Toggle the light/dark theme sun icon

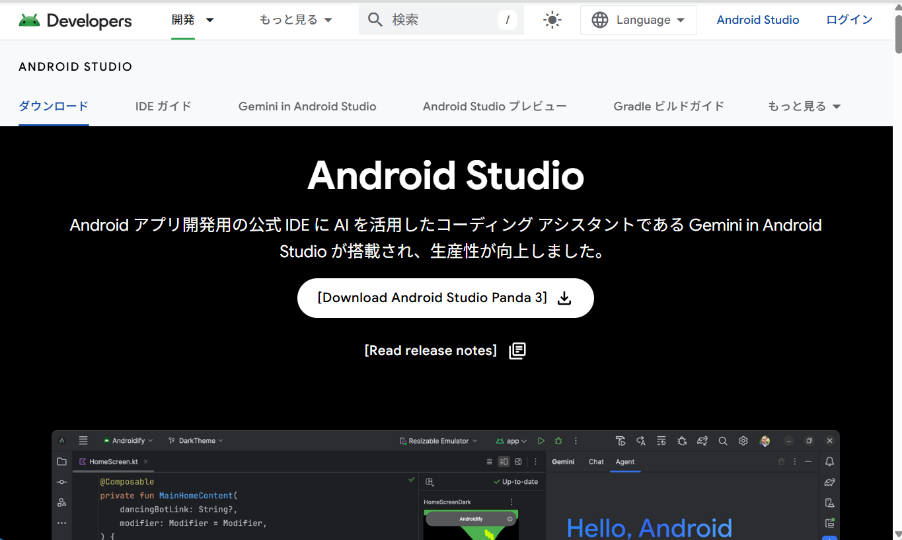pyautogui.click(x=552, y=20)
